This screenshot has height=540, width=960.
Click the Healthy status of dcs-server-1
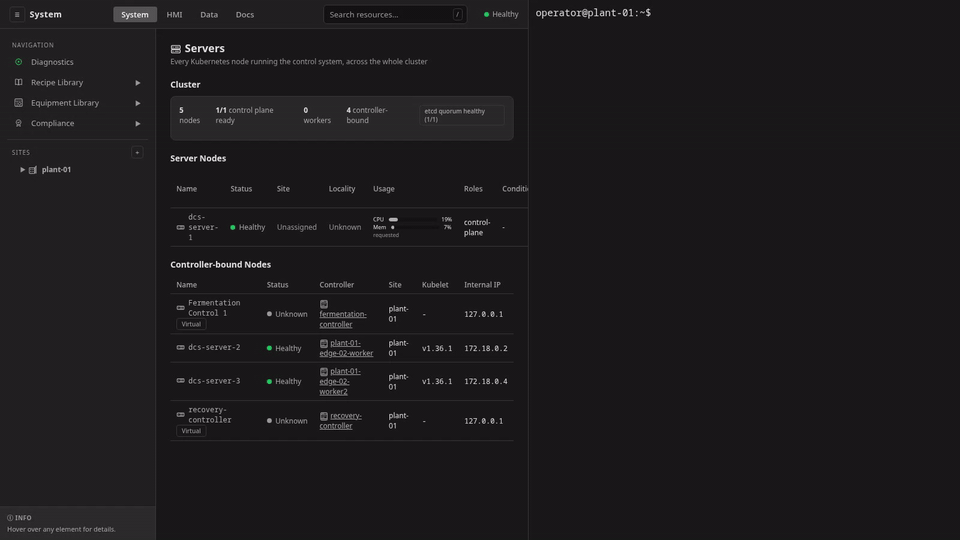click(x=247, y=227)
